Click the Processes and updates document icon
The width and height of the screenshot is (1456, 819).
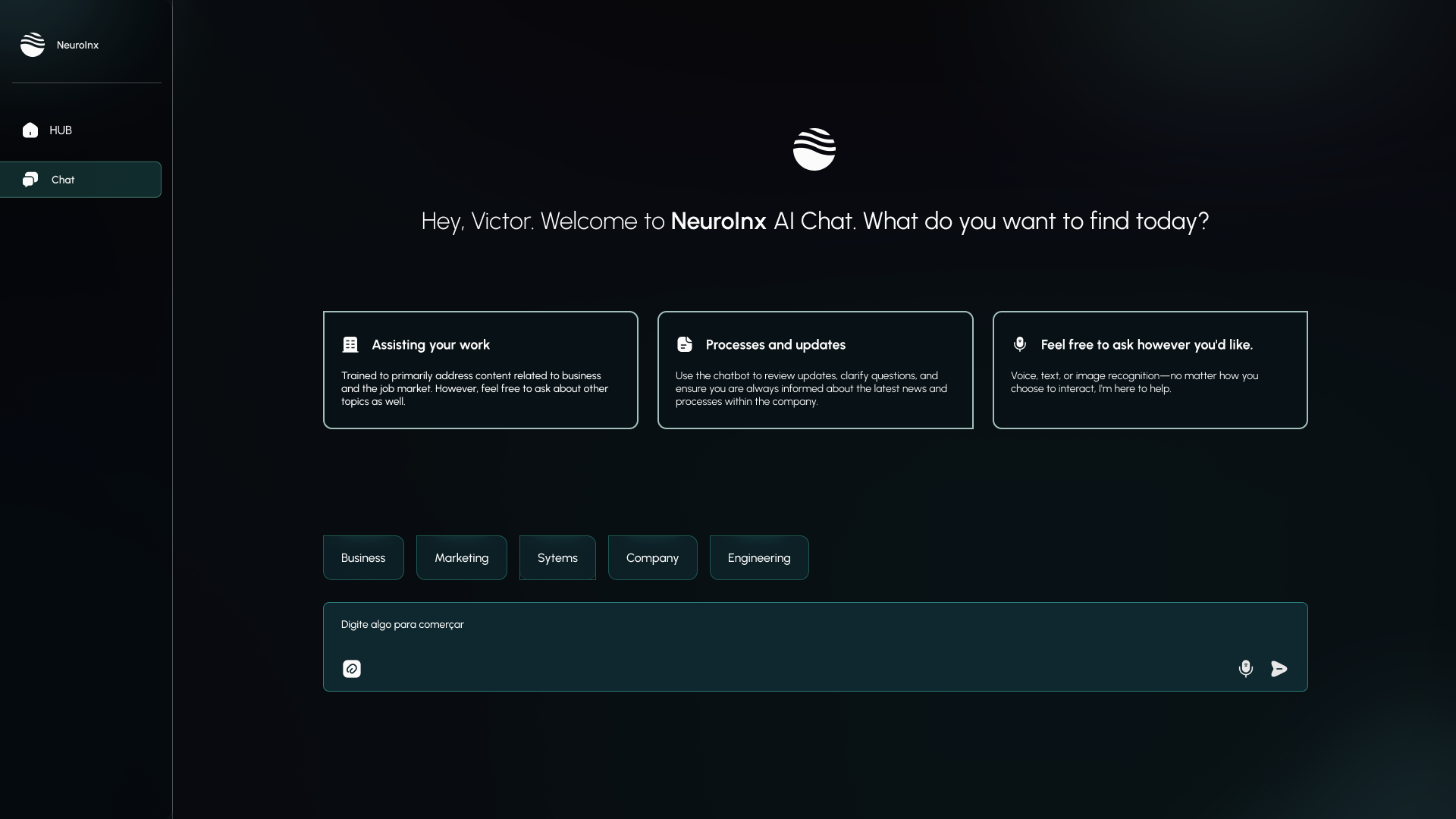685,345
